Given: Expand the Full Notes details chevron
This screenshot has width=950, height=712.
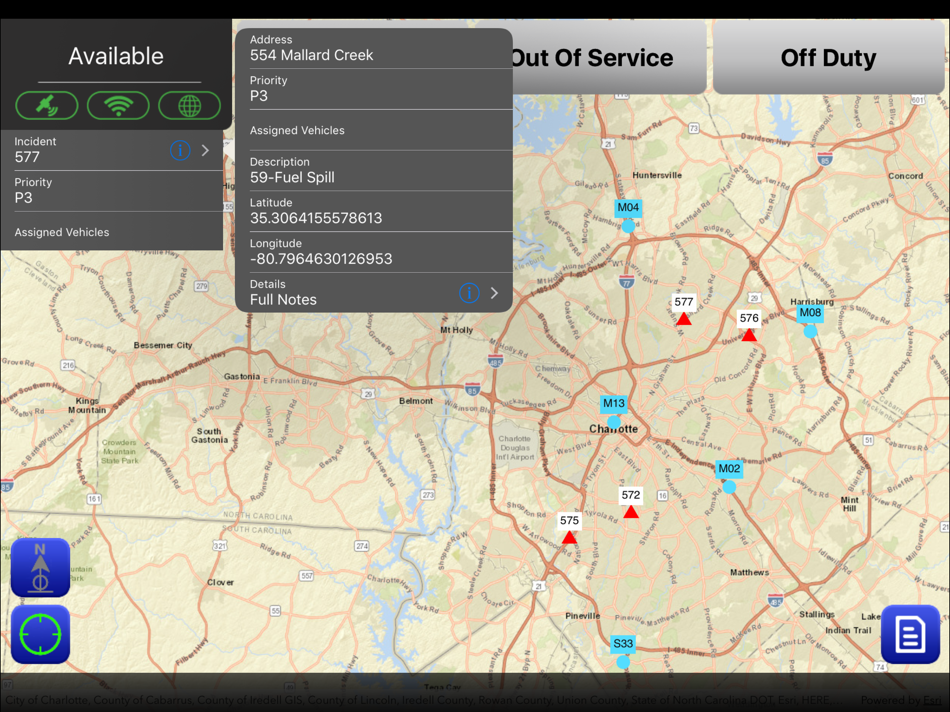Looking at the screenshot, I should pos(494,293).
